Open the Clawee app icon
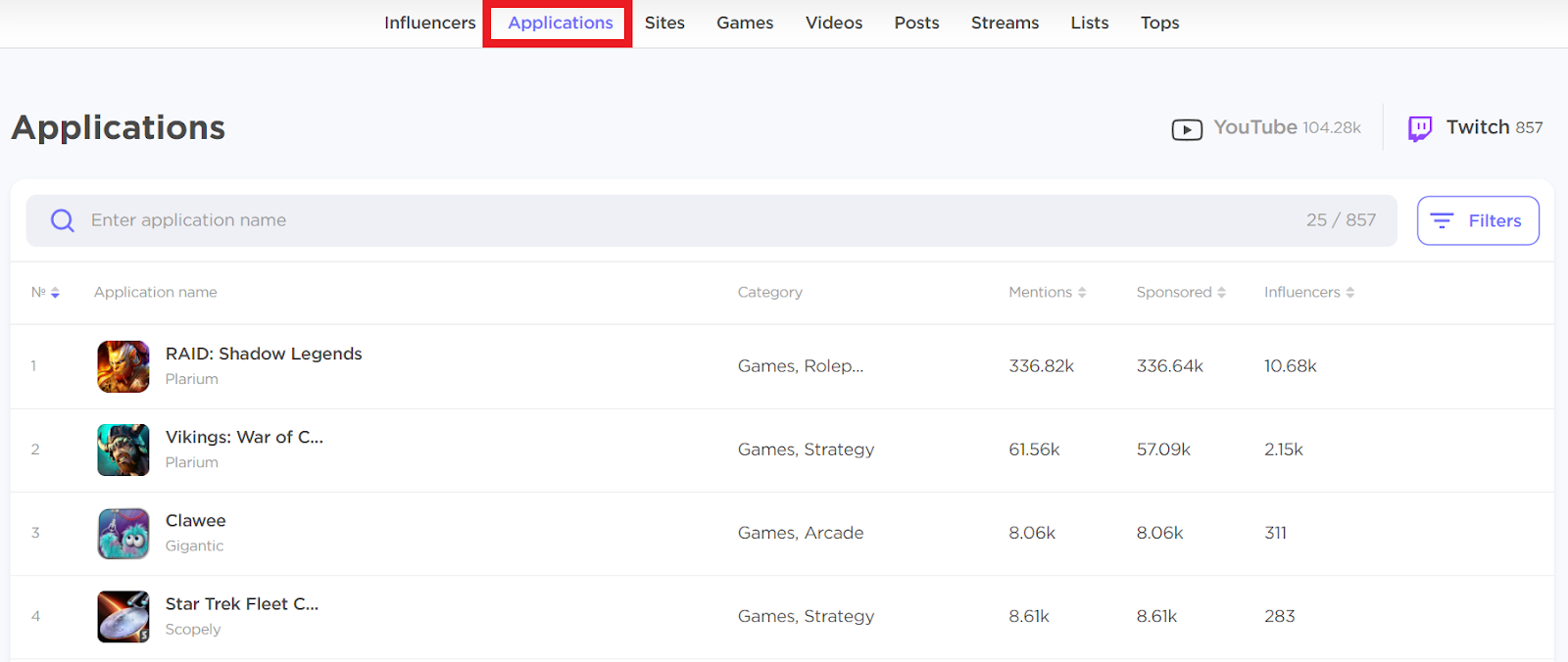Screen dimensions: 1568x662 point(123,533)
